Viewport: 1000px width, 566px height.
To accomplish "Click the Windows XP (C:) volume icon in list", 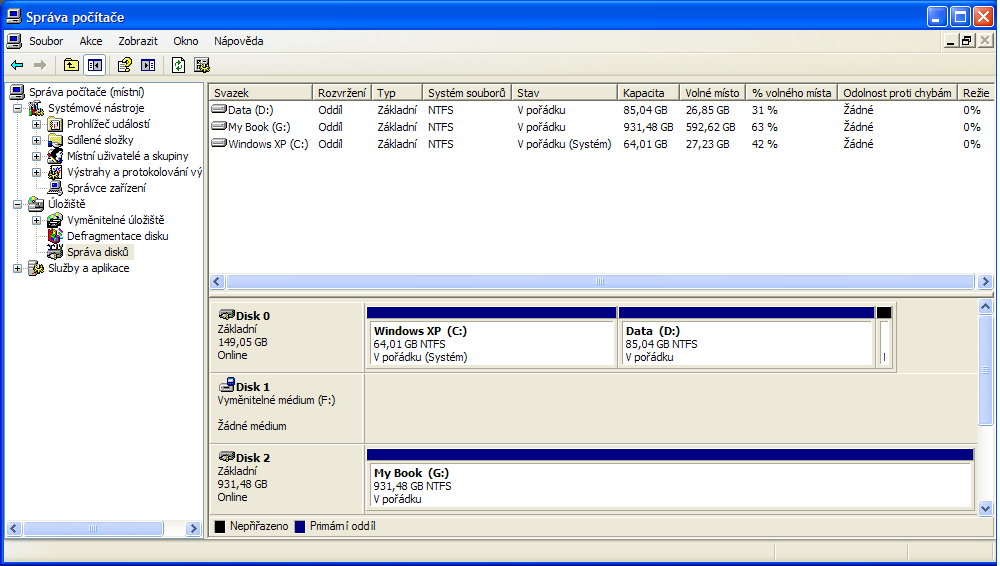I will coord(219,144).
